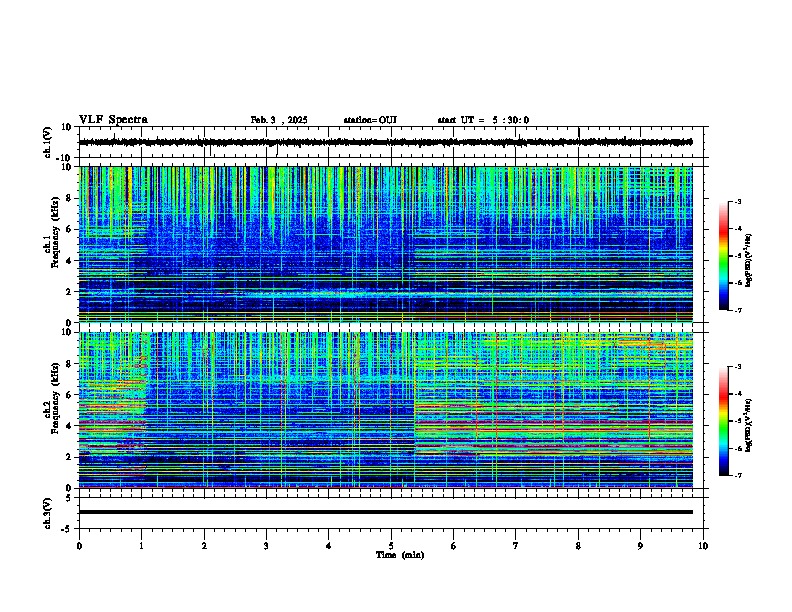The width and height of the screenshot is (792, 612).
Task: Click the ch.1 color bar "-6" label
Action: click(x=738, y=283)
